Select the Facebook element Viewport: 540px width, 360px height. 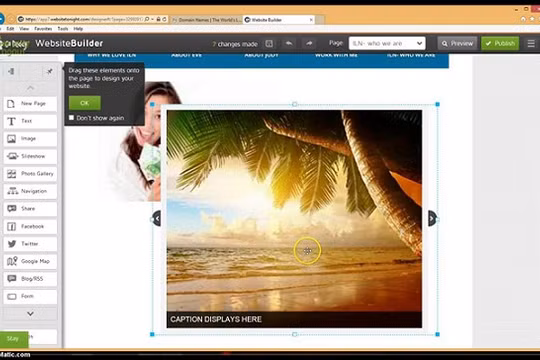30,227
